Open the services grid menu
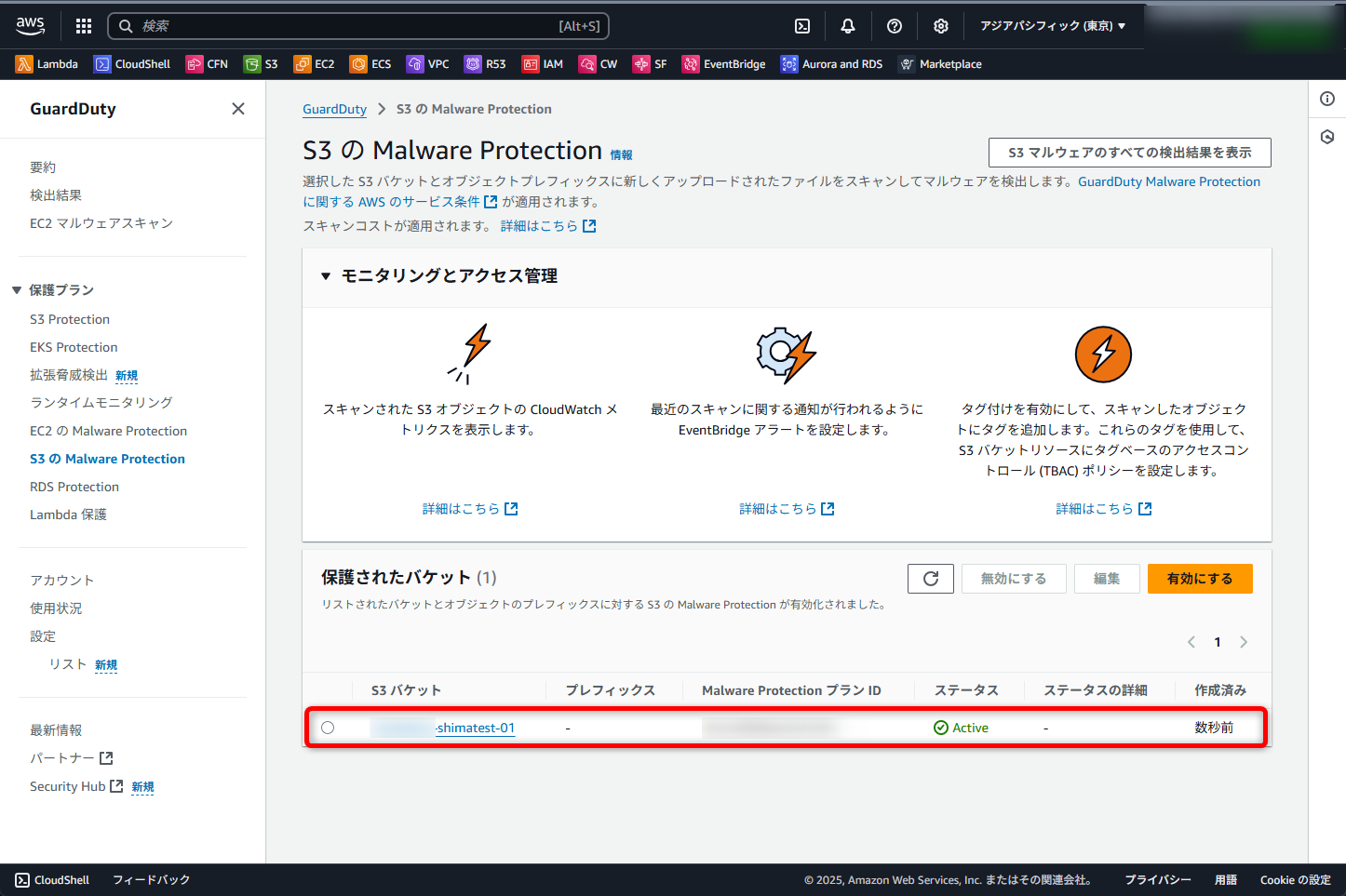 coord(84,26)
